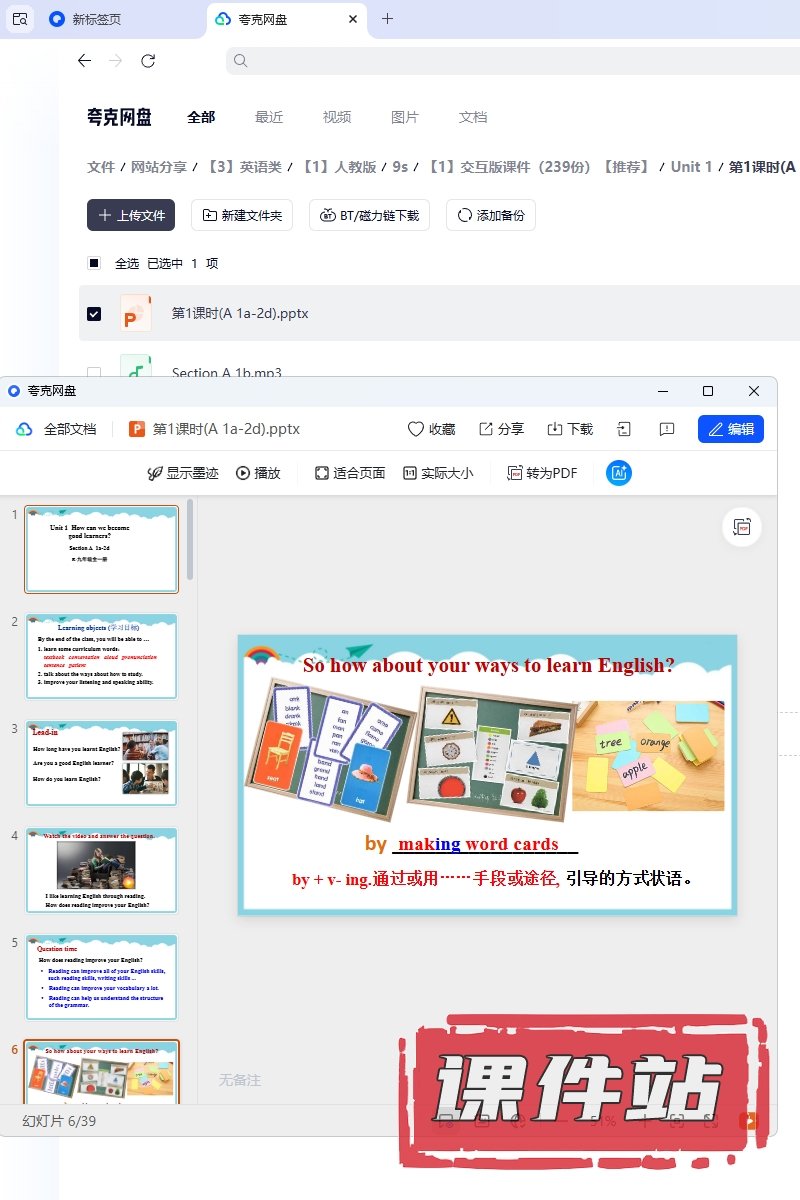Click 适合页面 fit page icon
Image resolution: width=800 pixels, height=1200 pixels.
322,473
